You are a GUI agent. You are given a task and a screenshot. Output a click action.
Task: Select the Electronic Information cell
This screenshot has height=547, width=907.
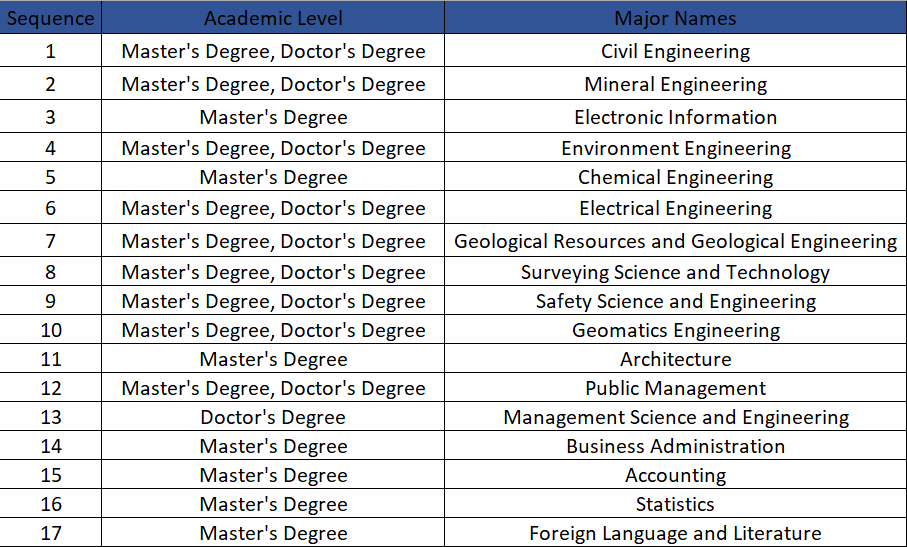tap(675, 117)
